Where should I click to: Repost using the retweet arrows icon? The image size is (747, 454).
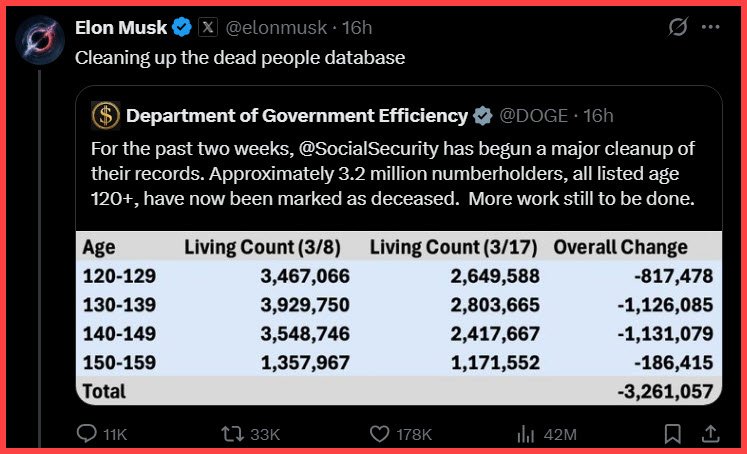231,434
